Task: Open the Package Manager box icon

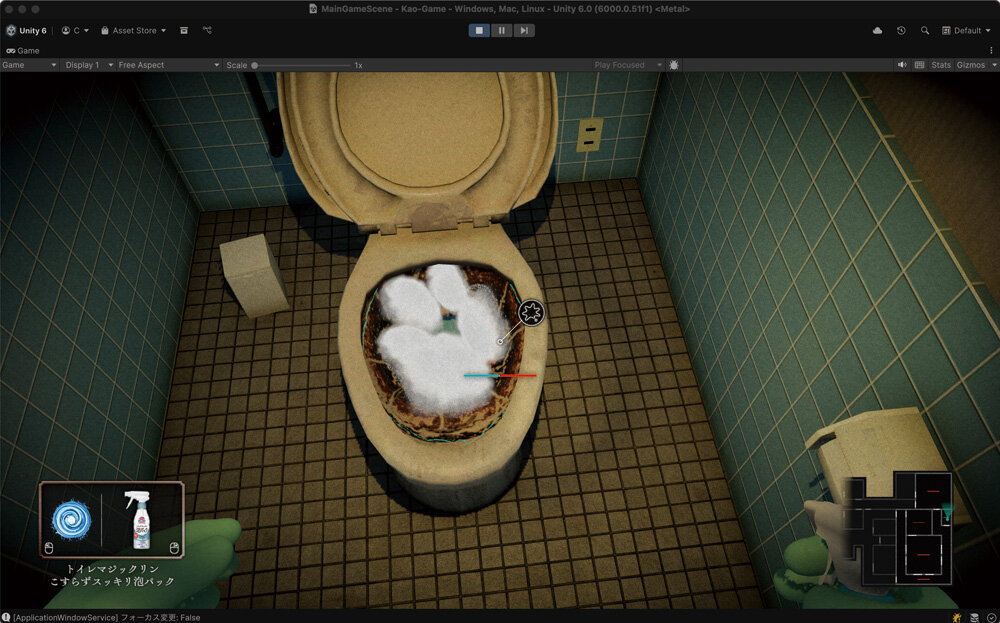Action: pos(184,31)
